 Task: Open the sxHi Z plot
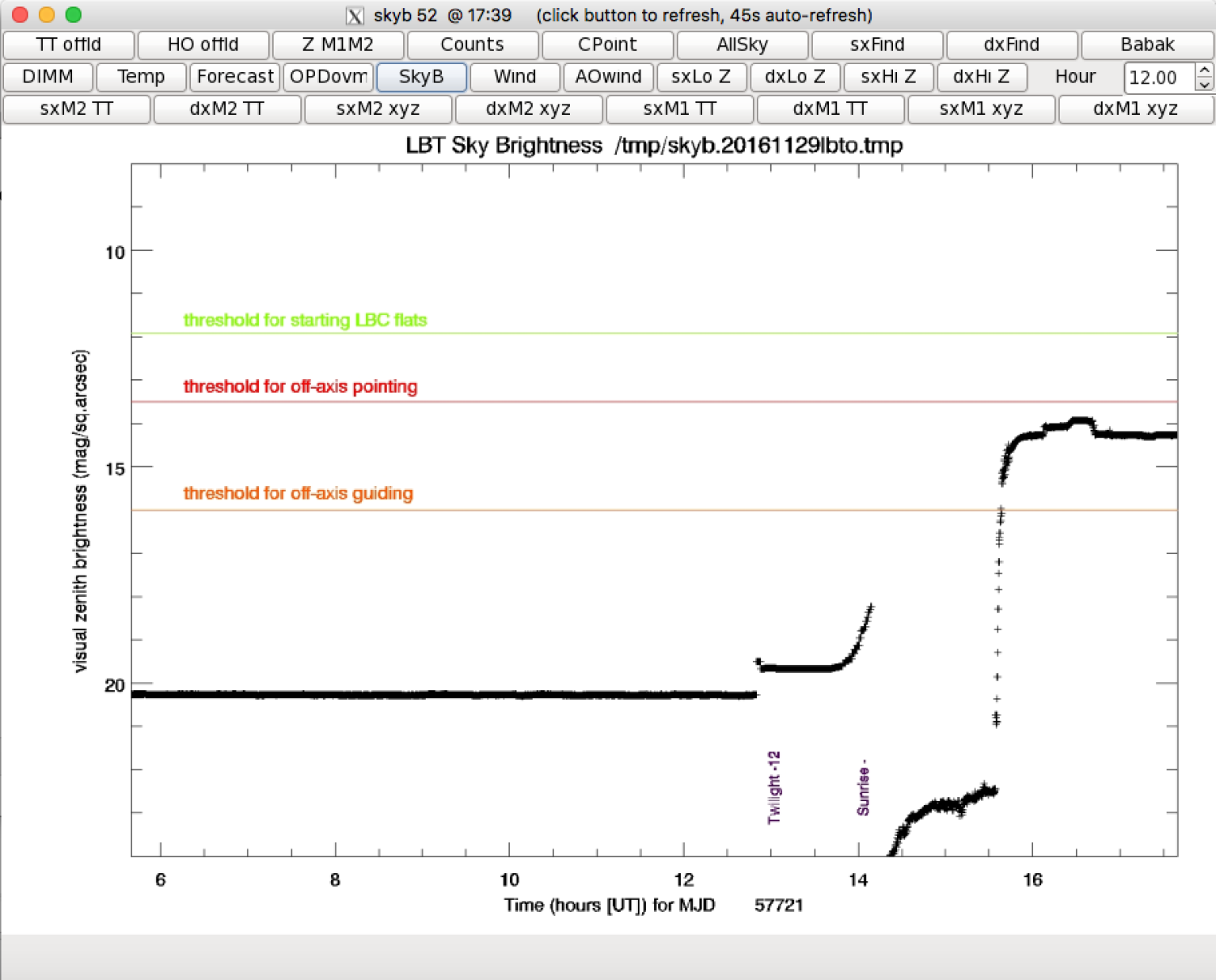coord(888,77)
